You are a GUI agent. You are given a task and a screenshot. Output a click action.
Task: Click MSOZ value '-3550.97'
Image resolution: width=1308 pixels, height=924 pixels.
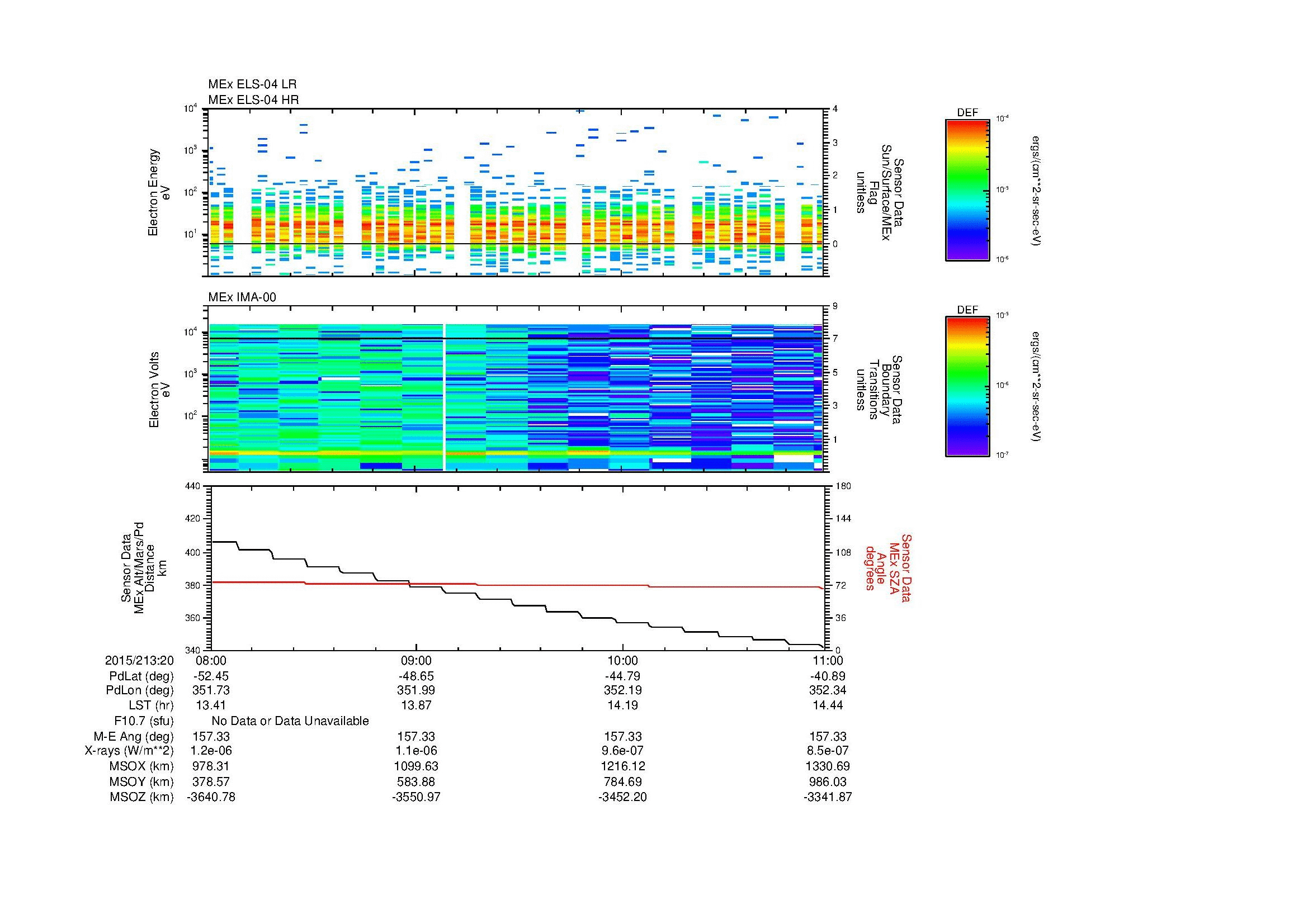(417, 797)
